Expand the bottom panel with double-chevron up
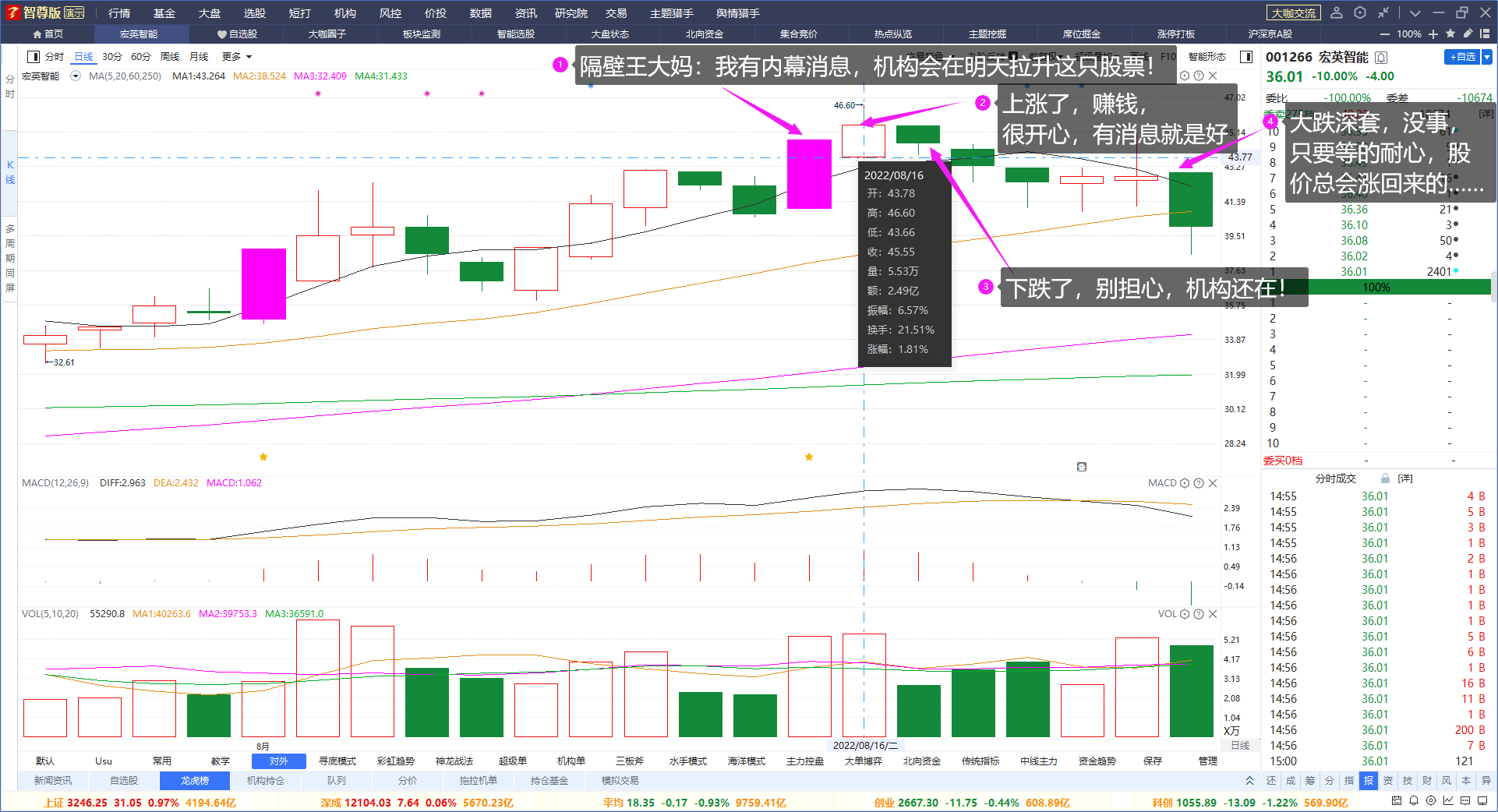 point(1249,781)
